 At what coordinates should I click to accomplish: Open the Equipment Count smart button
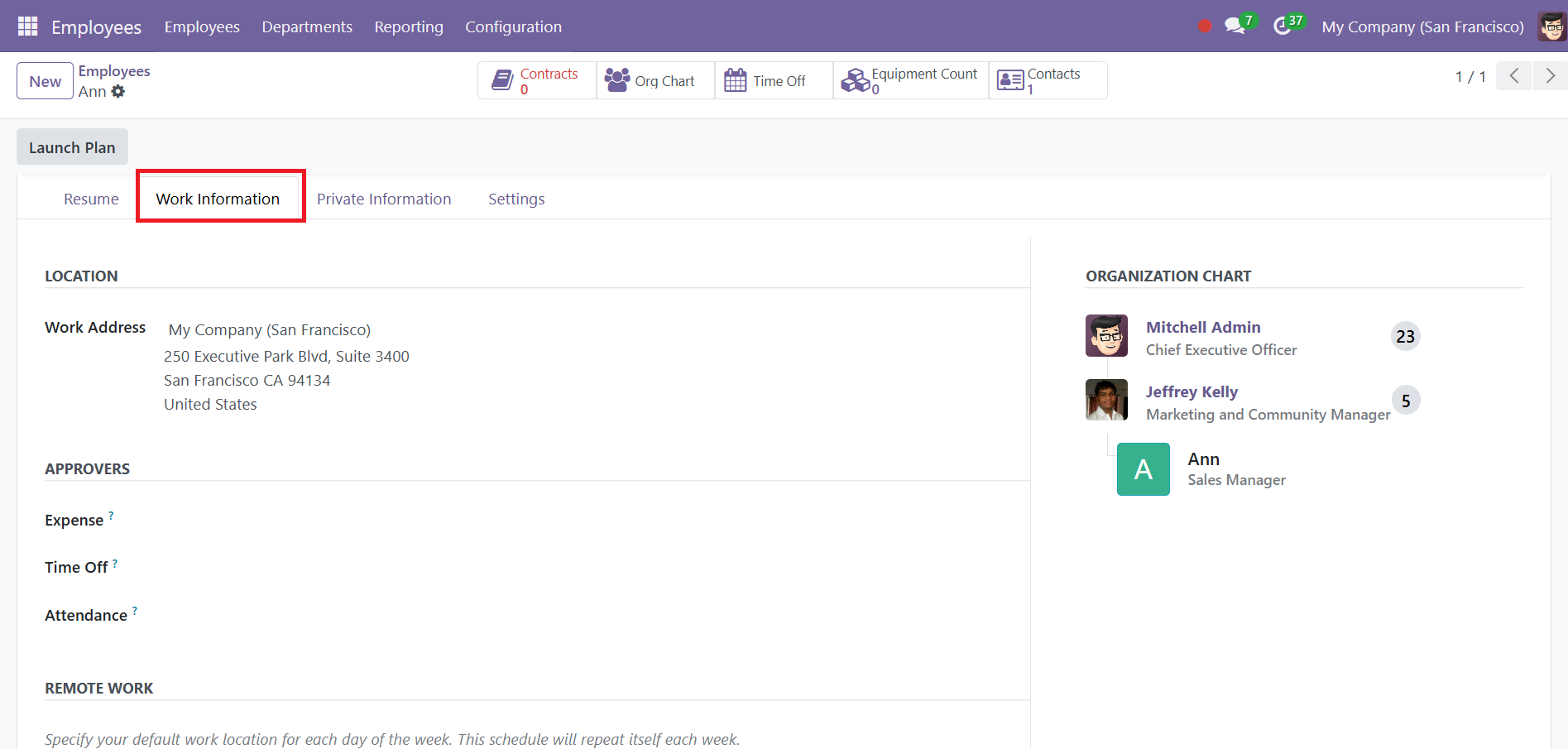(x=911, y=80)
